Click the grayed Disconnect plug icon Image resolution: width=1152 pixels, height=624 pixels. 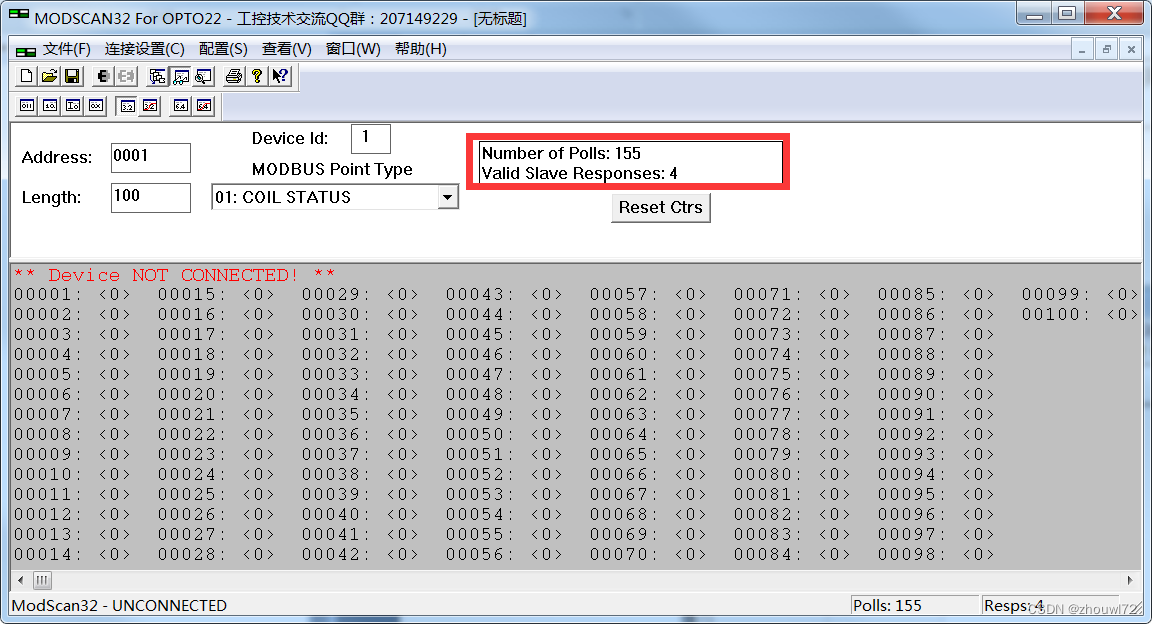pos(126,76)
